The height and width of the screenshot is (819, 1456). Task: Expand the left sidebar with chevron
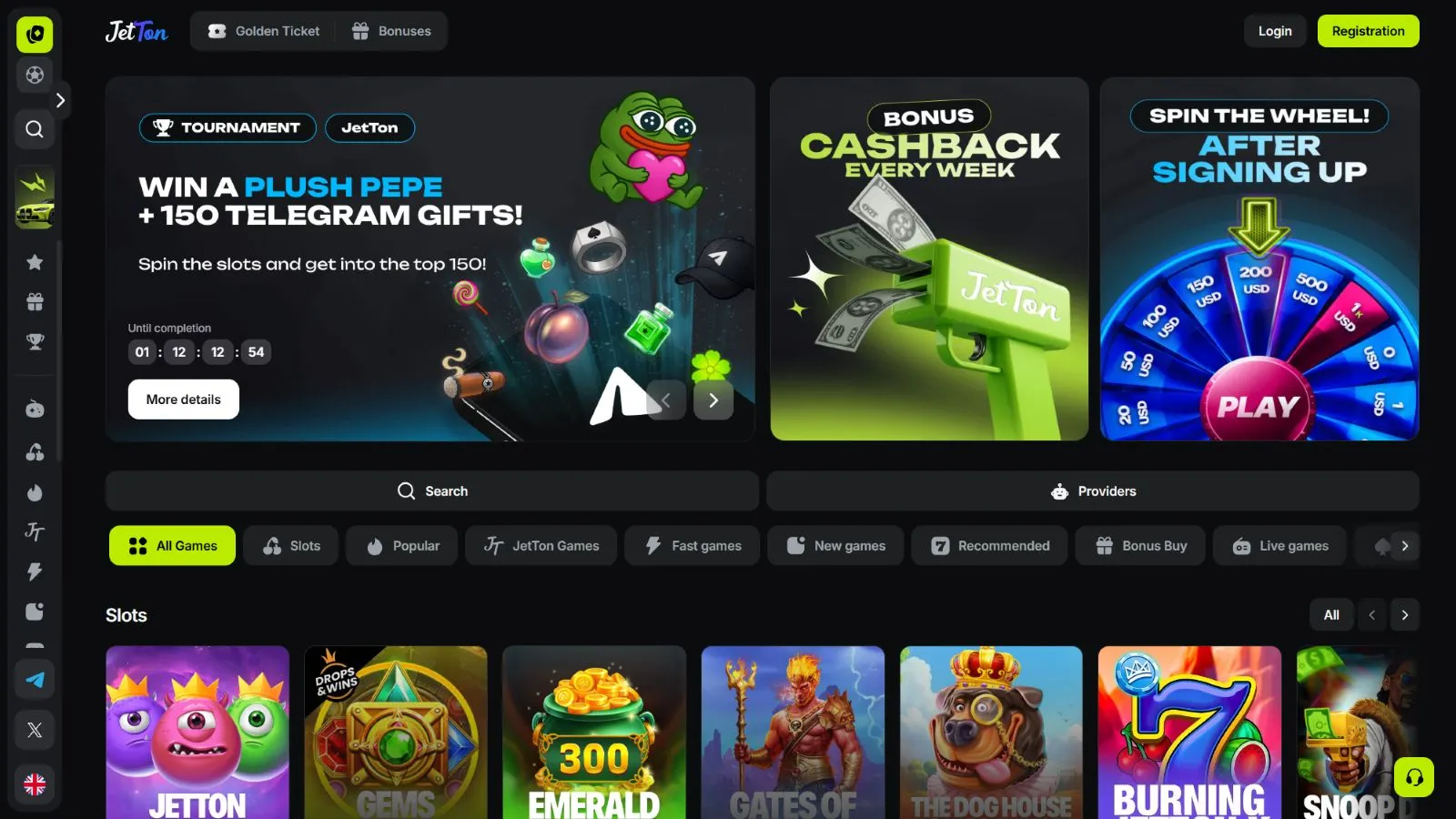[x=60, y=100]
